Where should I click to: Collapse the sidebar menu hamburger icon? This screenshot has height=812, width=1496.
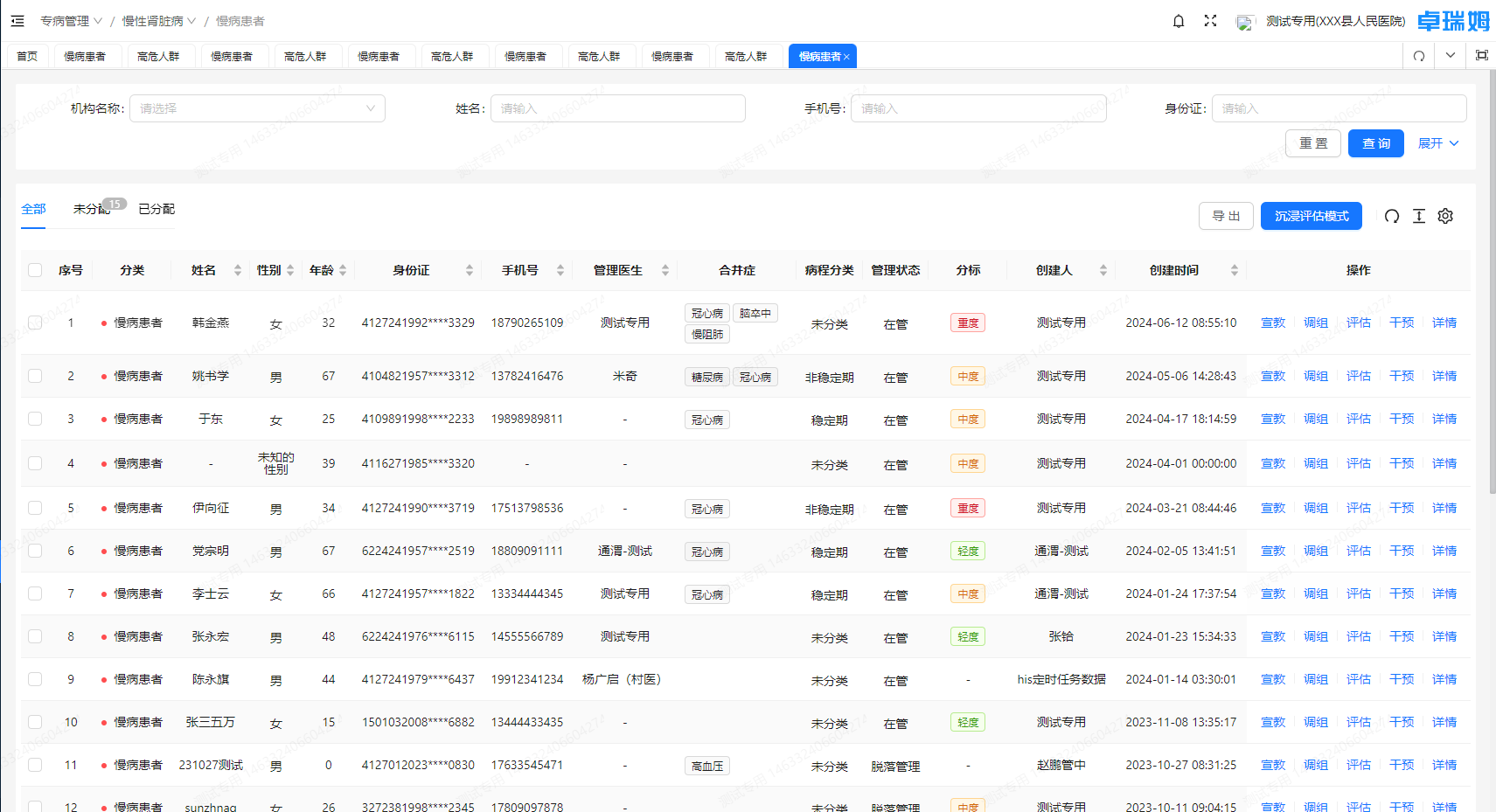[17, 21]
